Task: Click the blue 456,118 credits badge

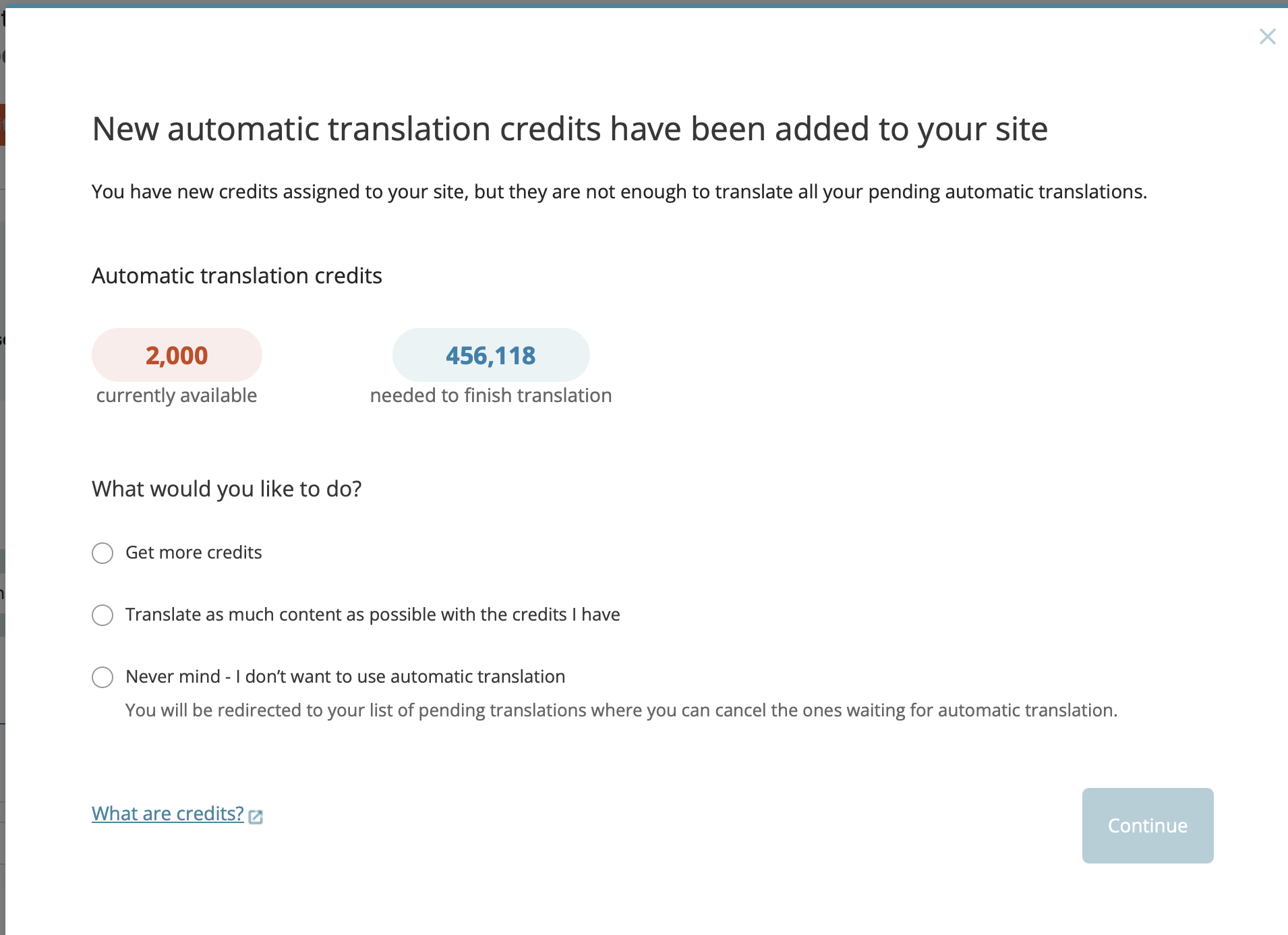Action: click(491, 355)
